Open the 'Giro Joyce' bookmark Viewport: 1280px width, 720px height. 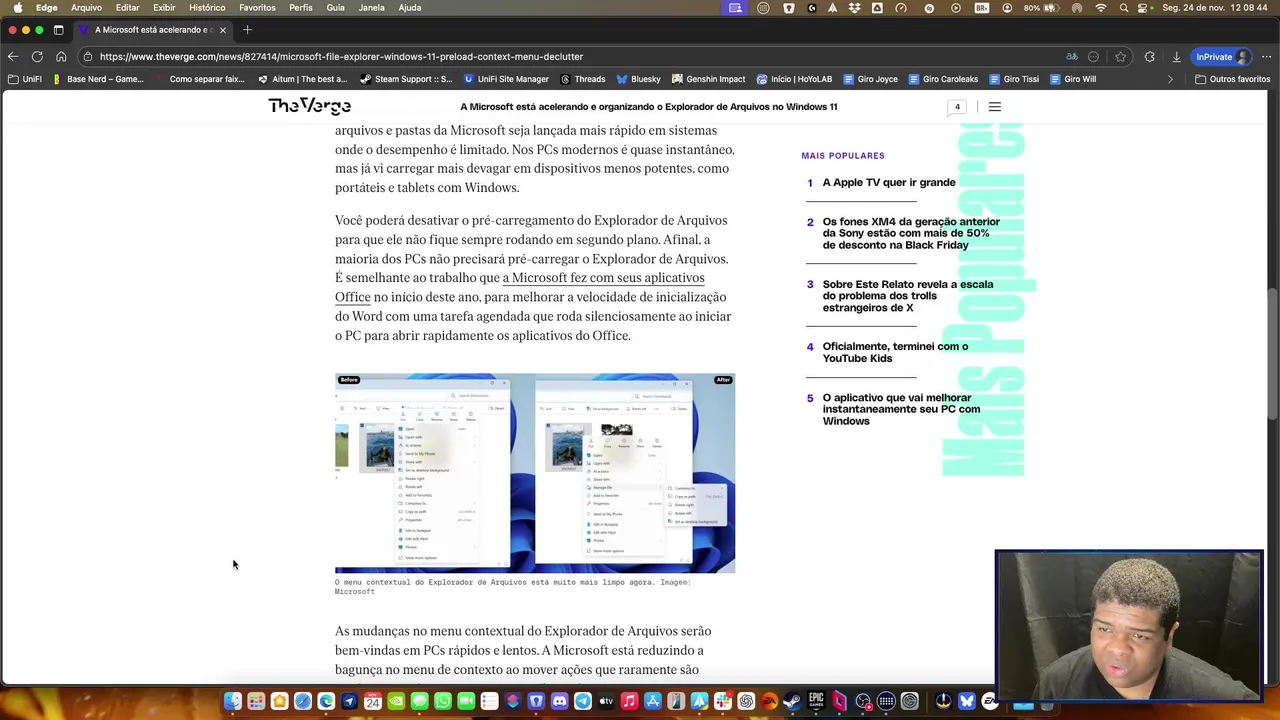coord(871,79)
